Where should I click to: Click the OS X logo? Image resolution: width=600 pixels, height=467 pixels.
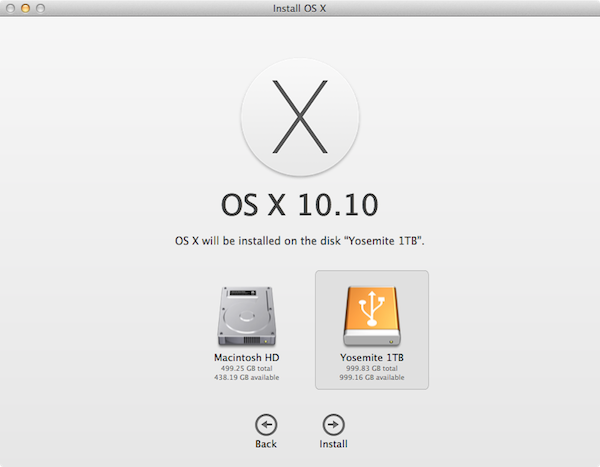click(300, 117)
